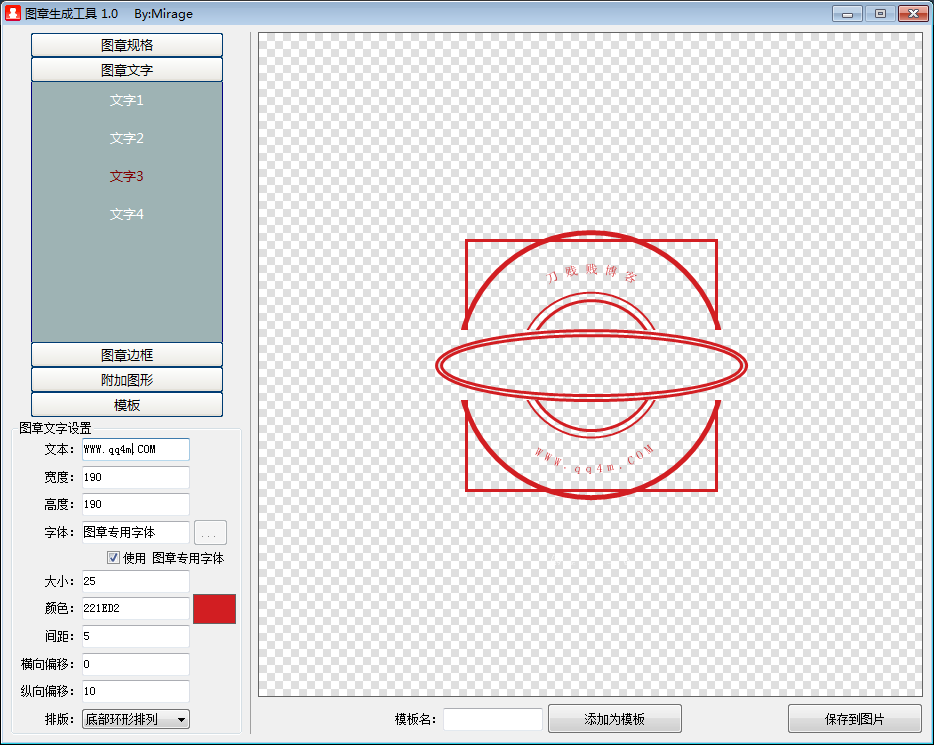934x745 pixels.
Task: Expand the 图章边框 section
Action: click(127, 355)
